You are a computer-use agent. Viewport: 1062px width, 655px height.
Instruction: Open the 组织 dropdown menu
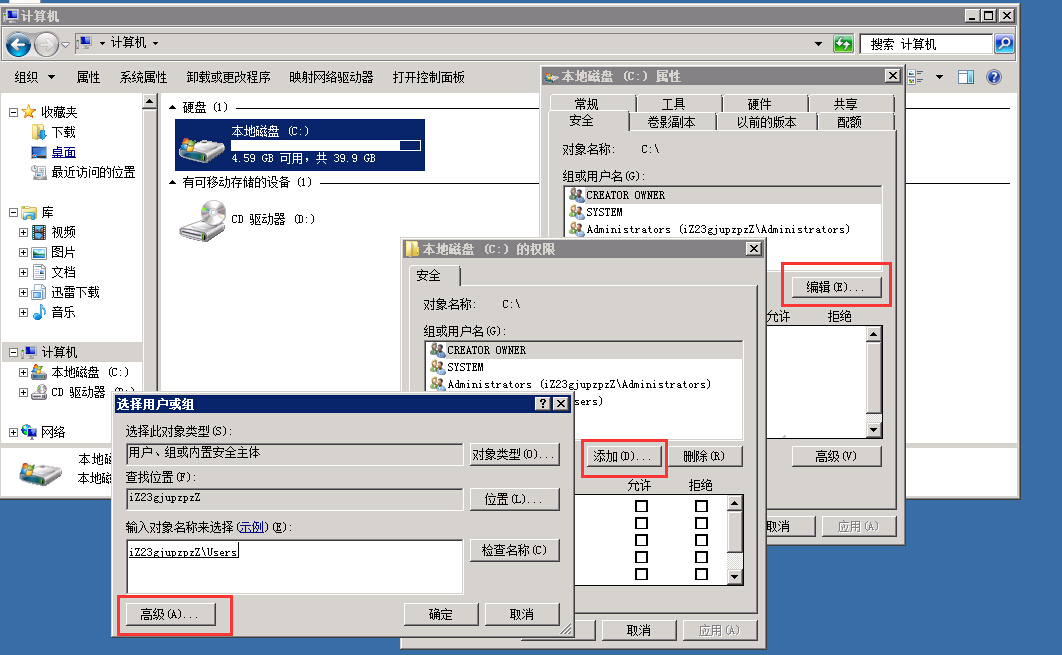pyautogui.click(x=32, y=77)
